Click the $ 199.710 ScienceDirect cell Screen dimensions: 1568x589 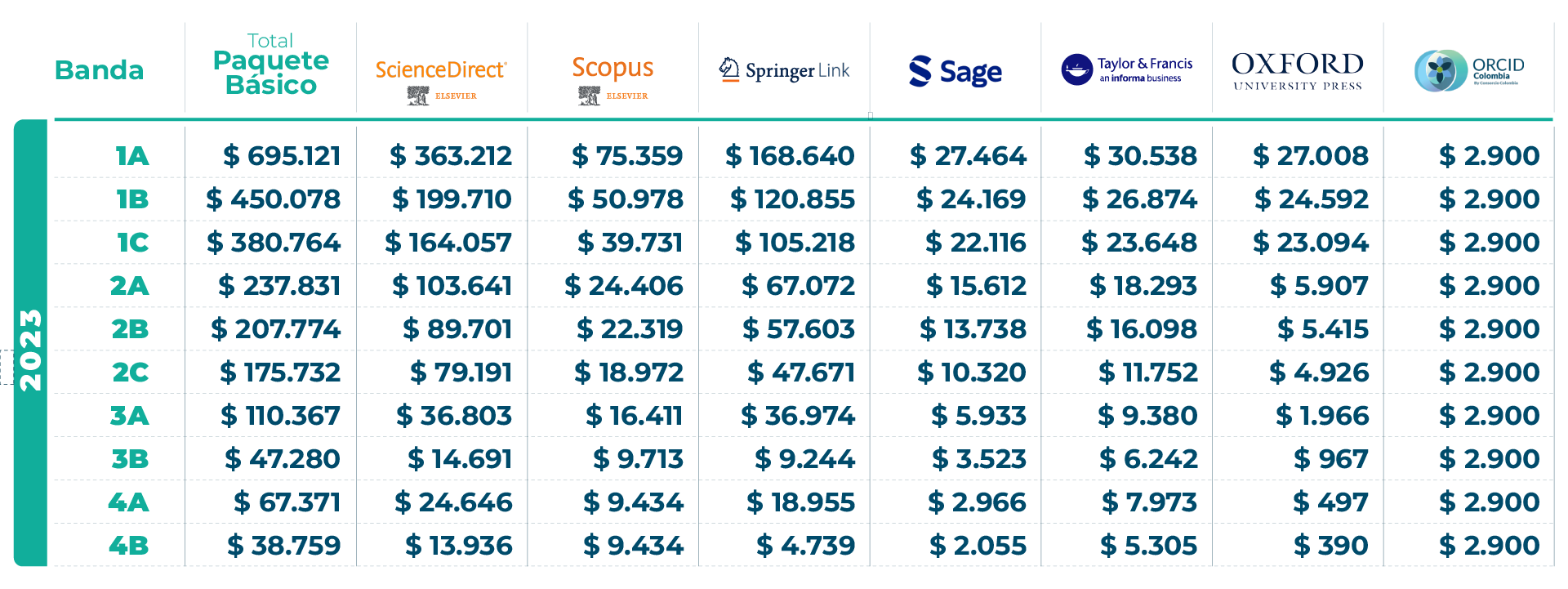tap(452, 199)
